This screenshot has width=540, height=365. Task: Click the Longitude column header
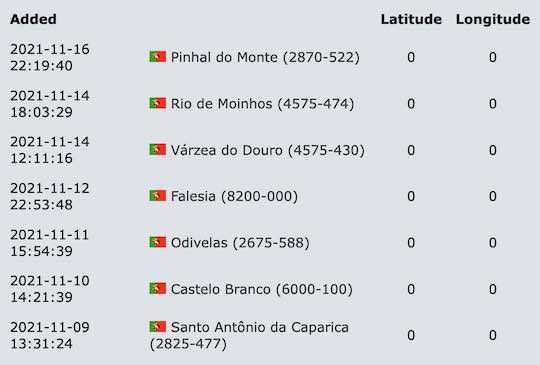[x=493, y=19]
